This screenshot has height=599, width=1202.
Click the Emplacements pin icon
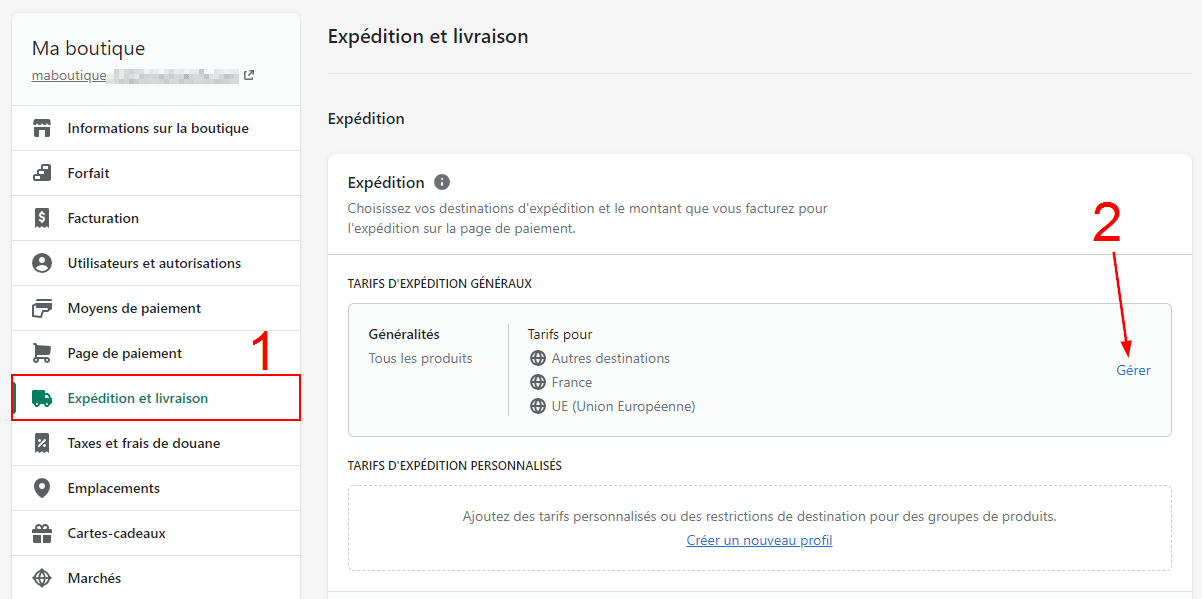(42, 488)
